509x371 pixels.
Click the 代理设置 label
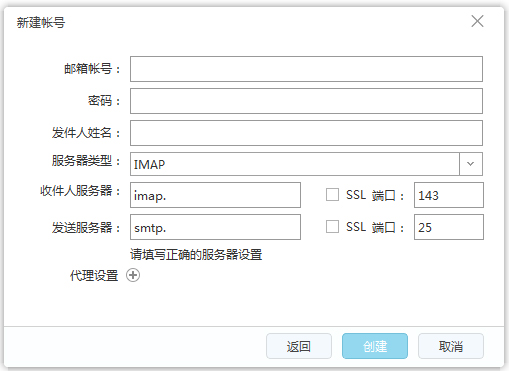[x=94, y=276]
